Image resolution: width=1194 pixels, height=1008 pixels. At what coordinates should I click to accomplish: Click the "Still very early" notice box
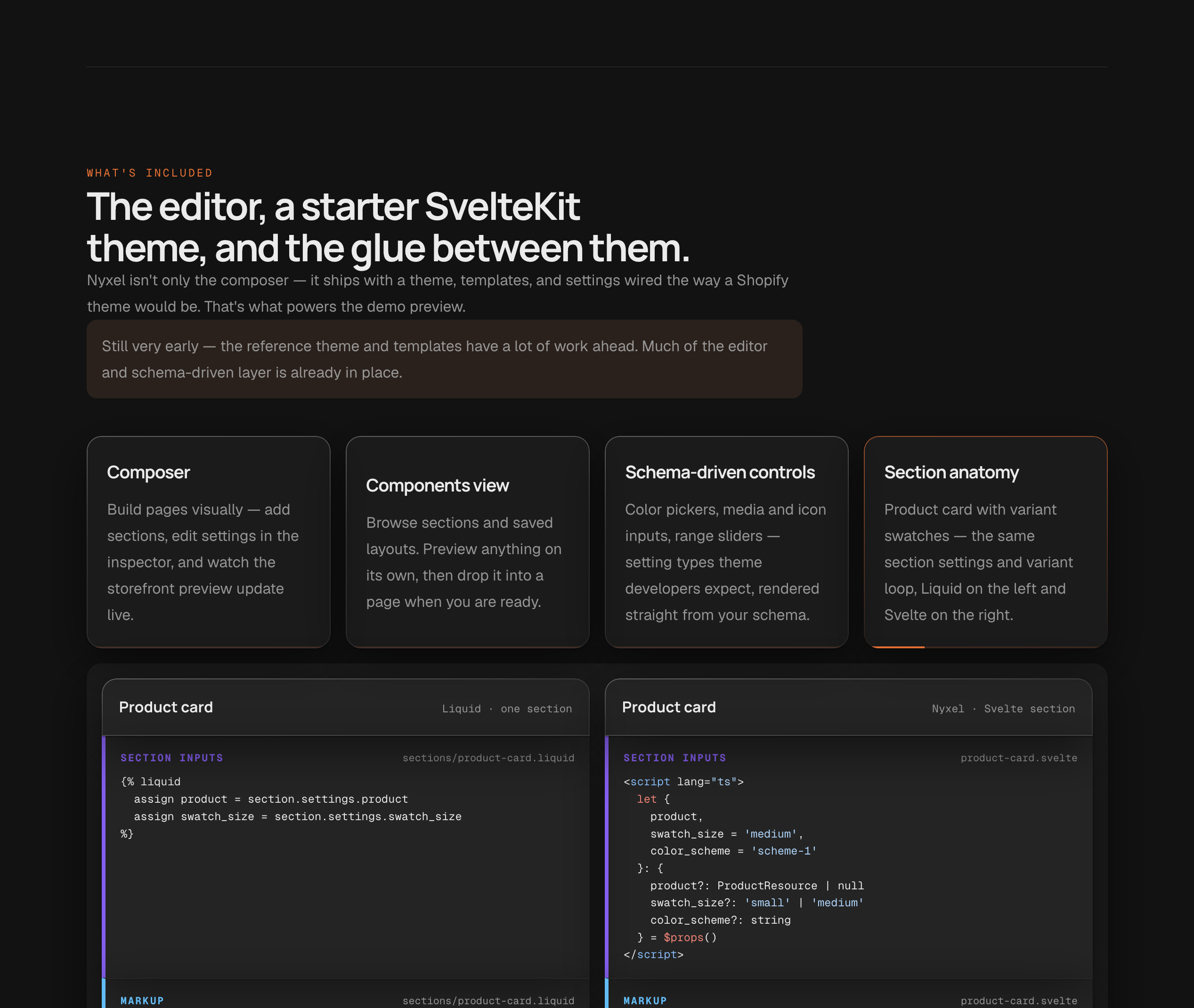(444, 359)
